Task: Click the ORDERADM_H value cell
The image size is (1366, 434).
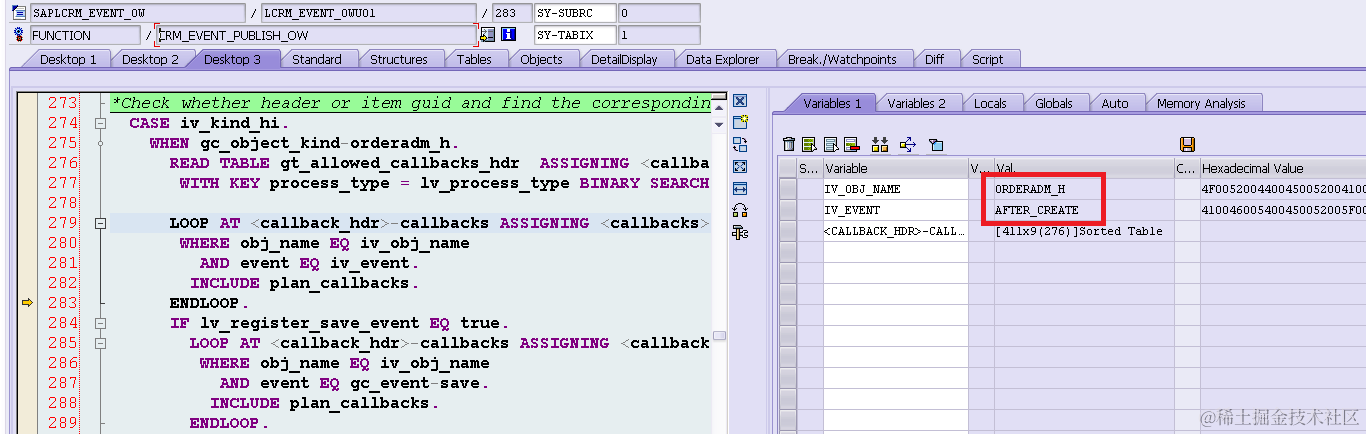Action: (x=1084, y=188)
